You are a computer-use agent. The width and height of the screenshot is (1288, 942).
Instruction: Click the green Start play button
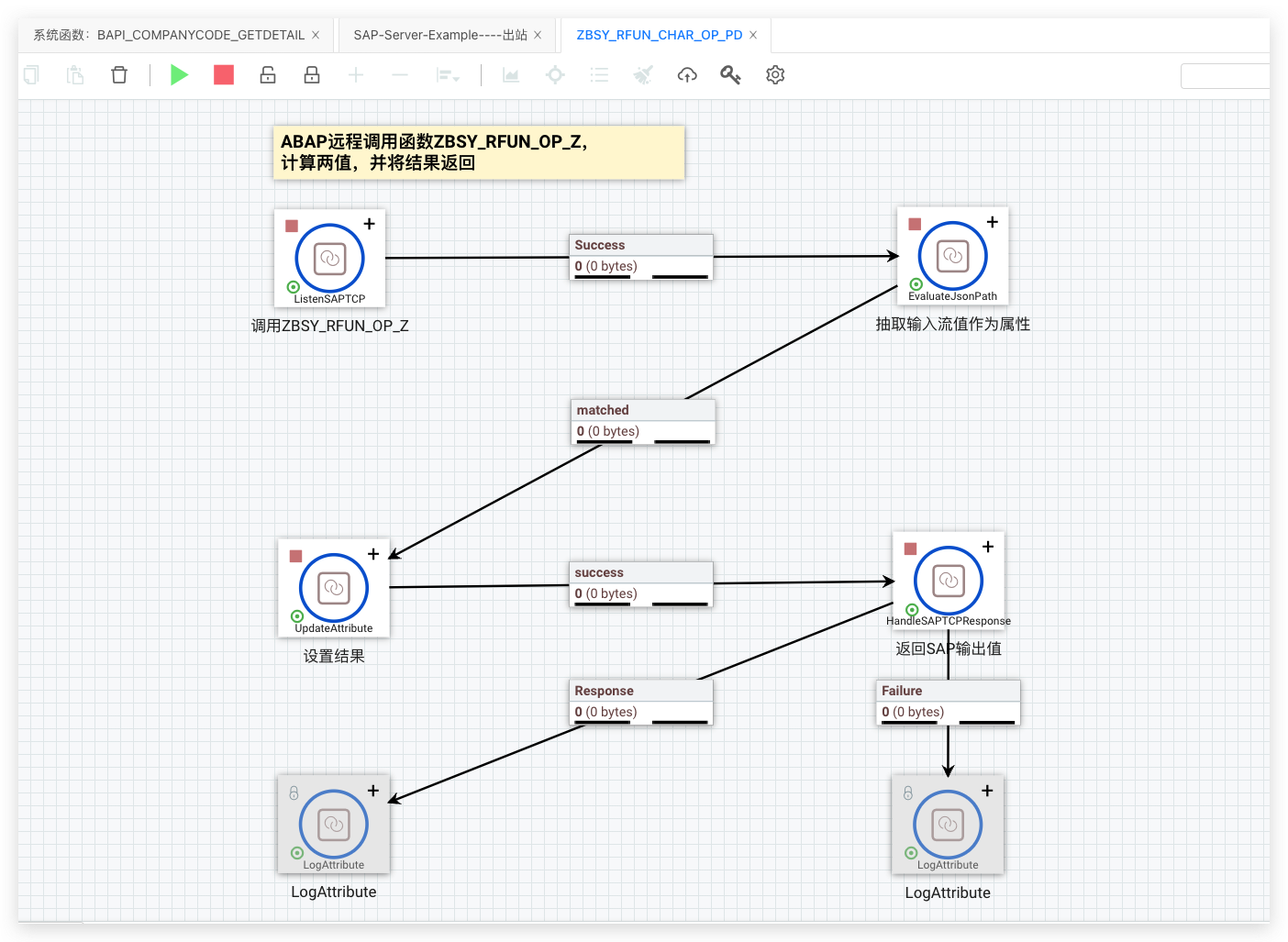point(179,75)
